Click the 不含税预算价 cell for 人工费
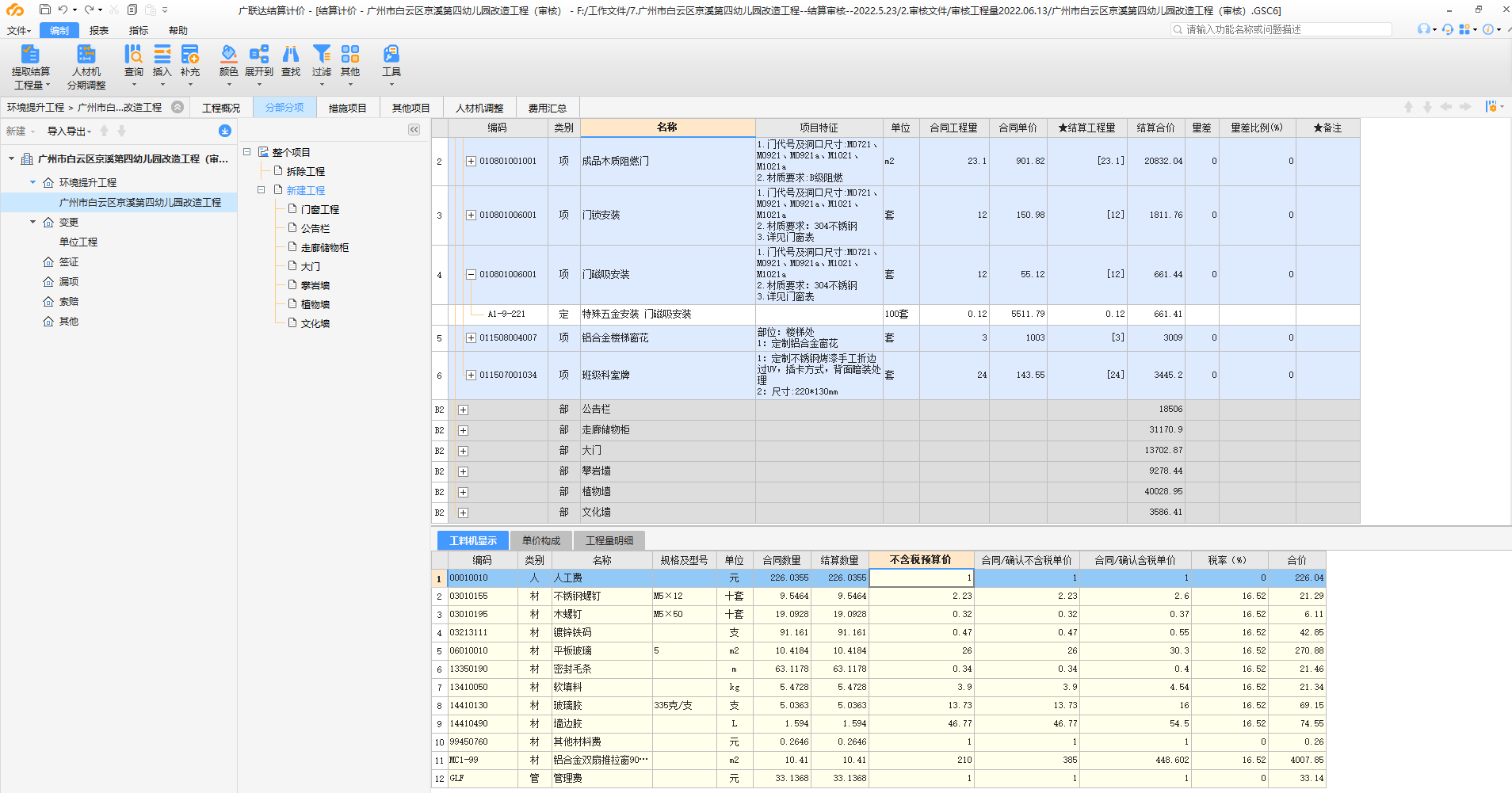 tap(922, 578)
